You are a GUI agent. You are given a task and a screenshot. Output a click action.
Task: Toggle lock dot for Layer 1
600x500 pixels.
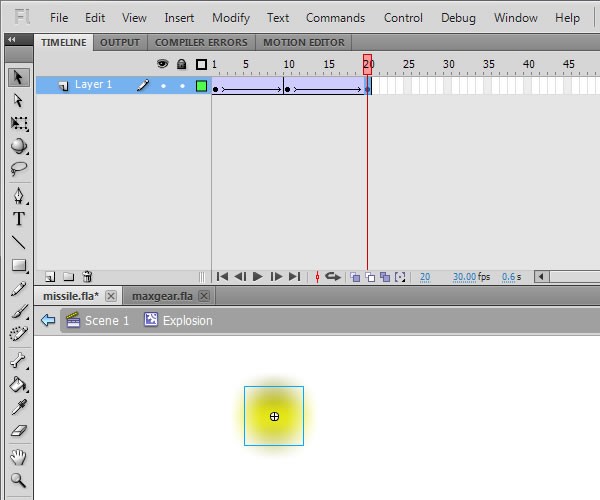pos(182,86)
